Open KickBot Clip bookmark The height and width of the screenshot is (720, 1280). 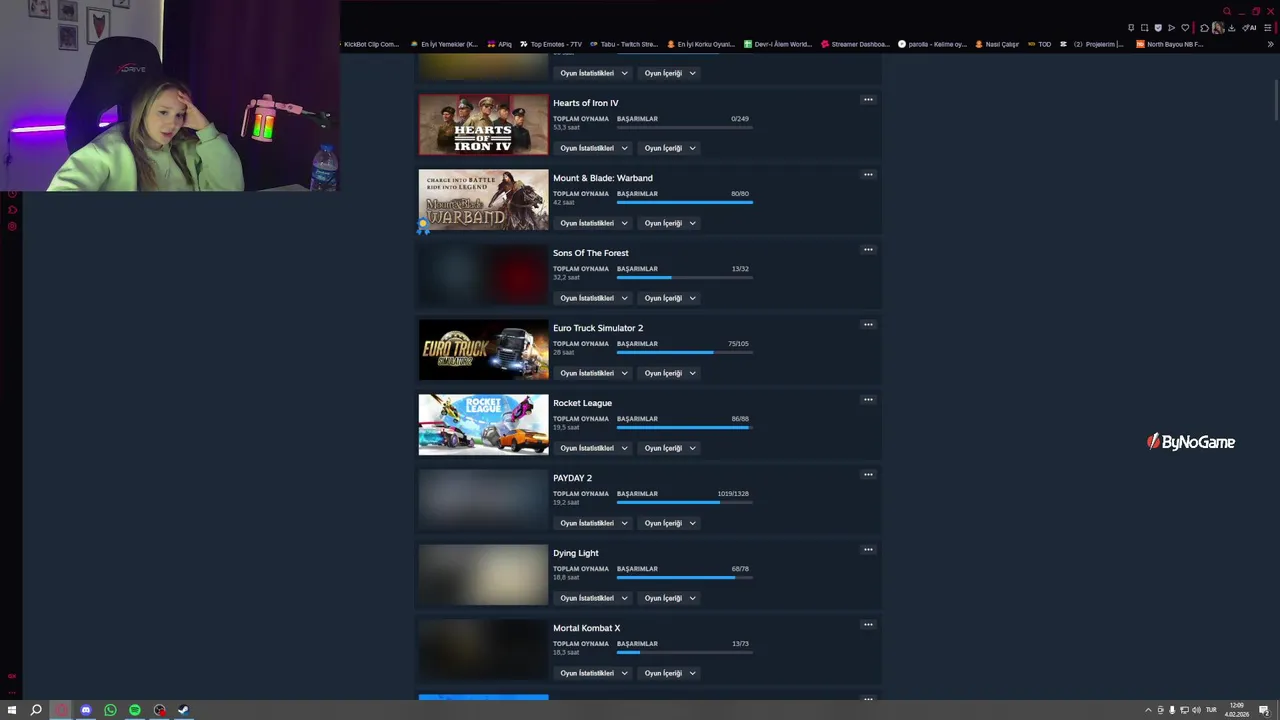(x=370, y=44)
